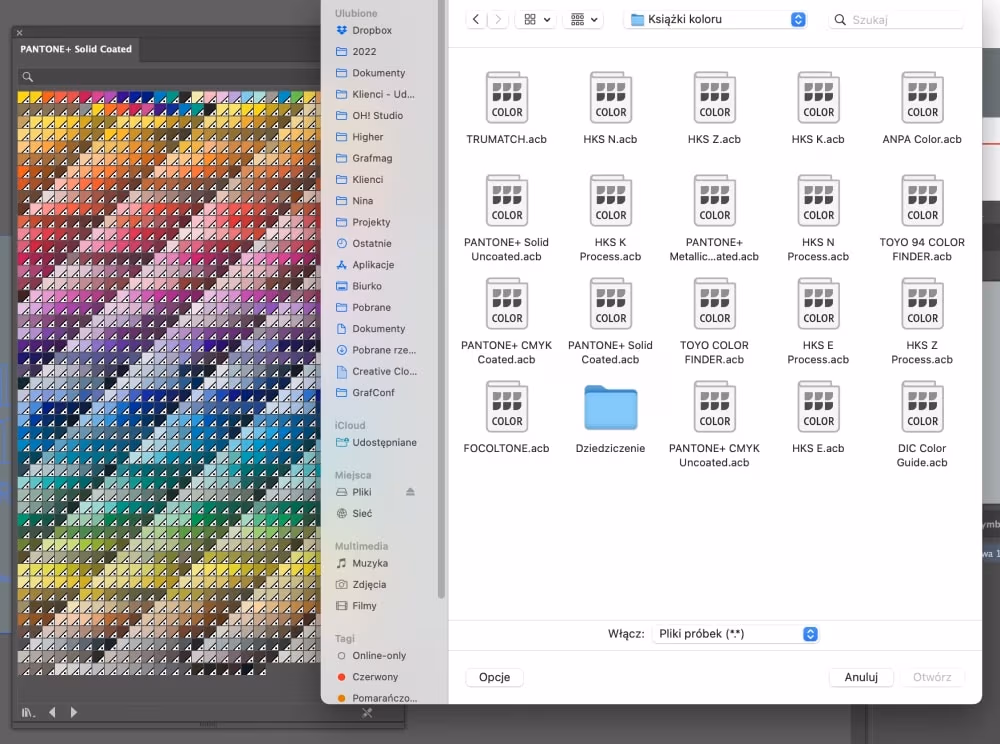Filter by Online-only tag
This screenshot has height=744, width=1000.
[x=379, y=655]
